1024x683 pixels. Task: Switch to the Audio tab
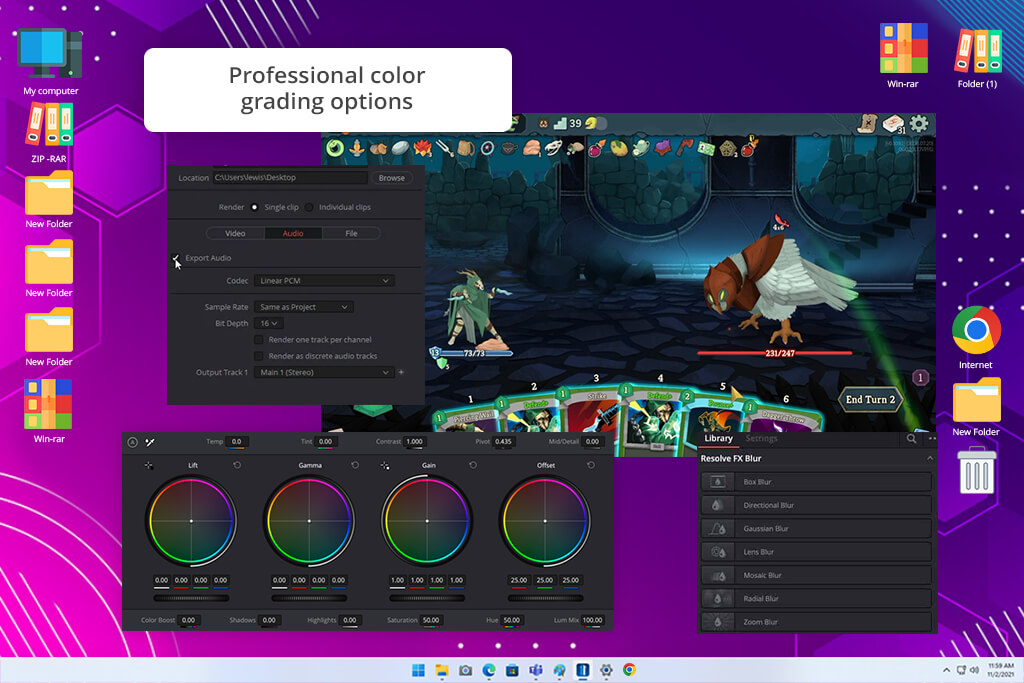tap(293, 233)
